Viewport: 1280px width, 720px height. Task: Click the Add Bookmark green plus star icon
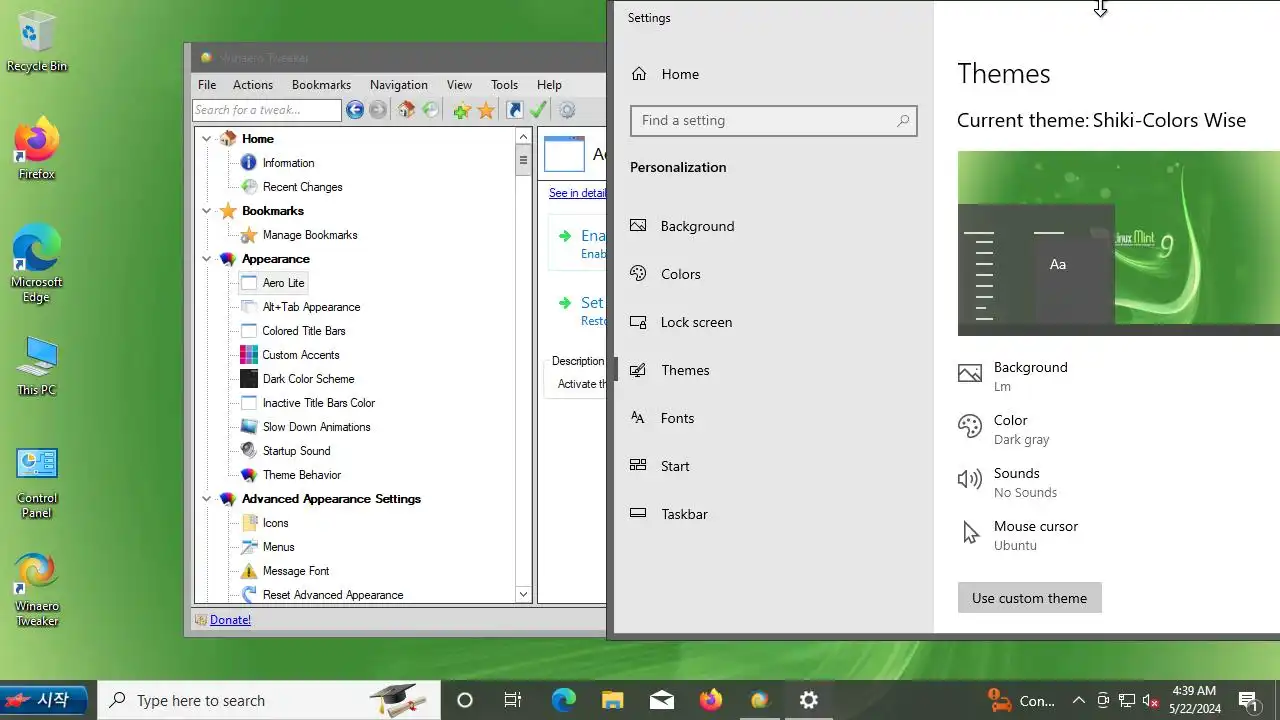coord(462,110)
